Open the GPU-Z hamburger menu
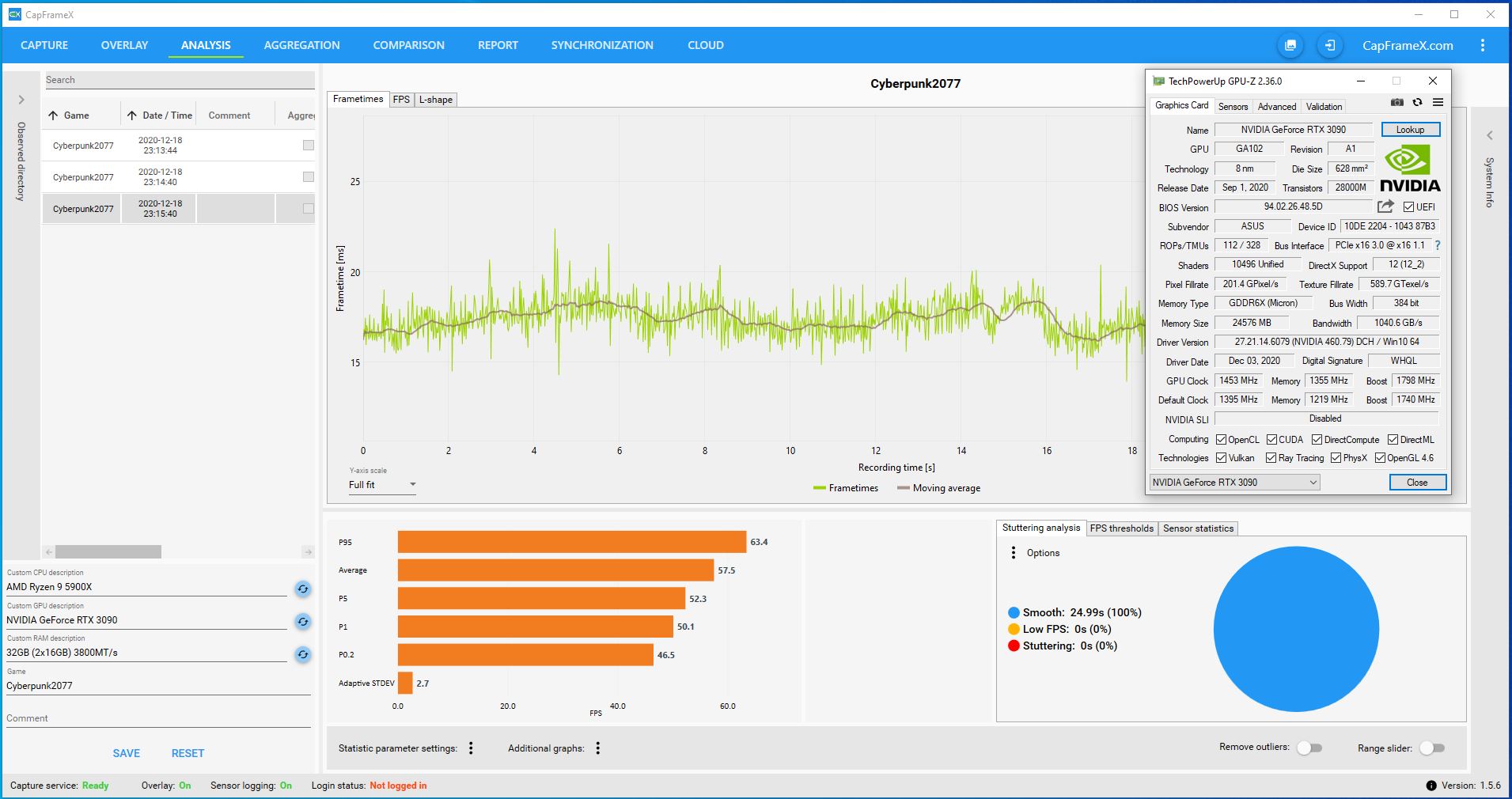 coord(1438,103)
